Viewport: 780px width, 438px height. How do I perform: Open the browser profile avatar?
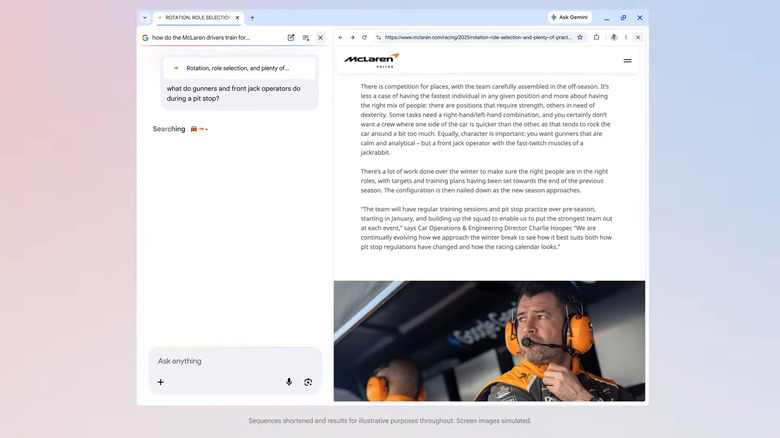pos(614,37)
